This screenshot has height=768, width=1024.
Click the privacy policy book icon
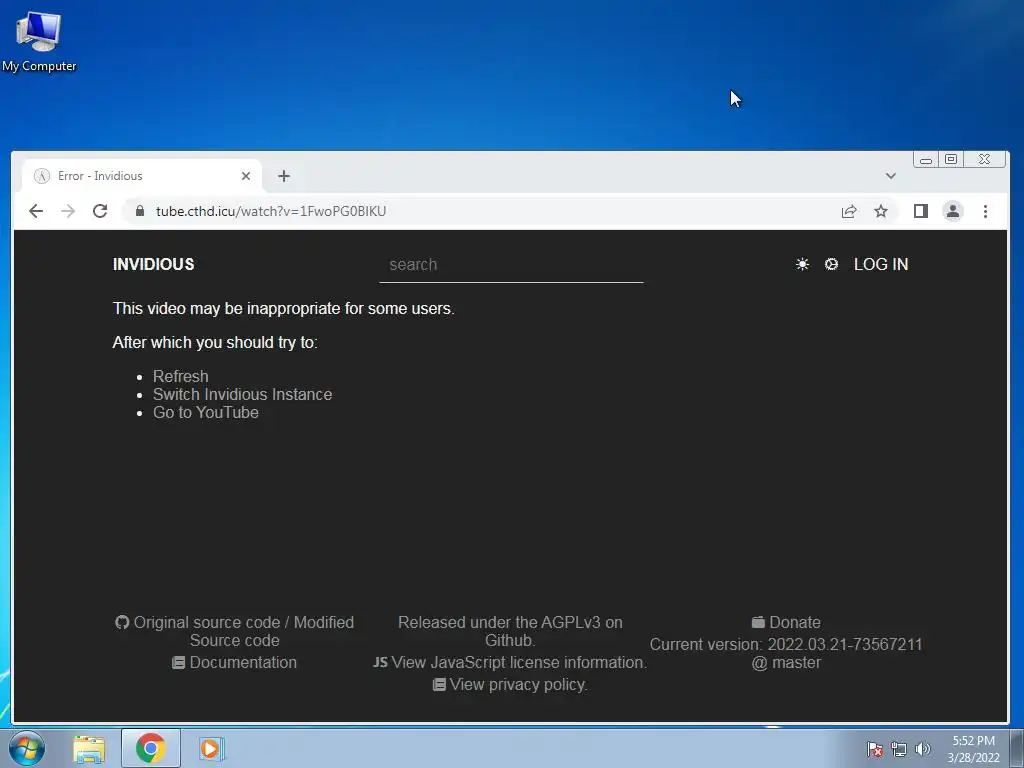pyautogui.click(x=440, y=684)
